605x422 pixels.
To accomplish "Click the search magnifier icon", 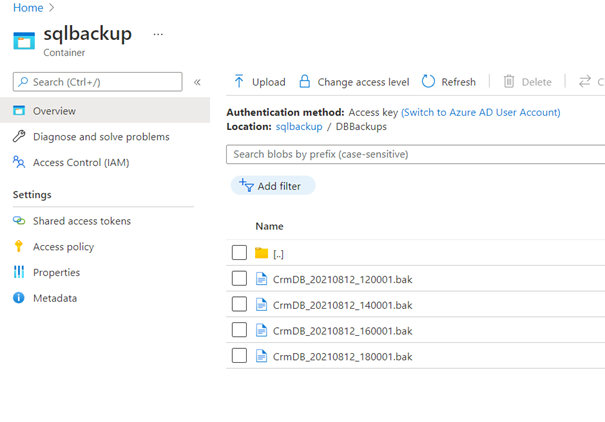I will [23, 82].
